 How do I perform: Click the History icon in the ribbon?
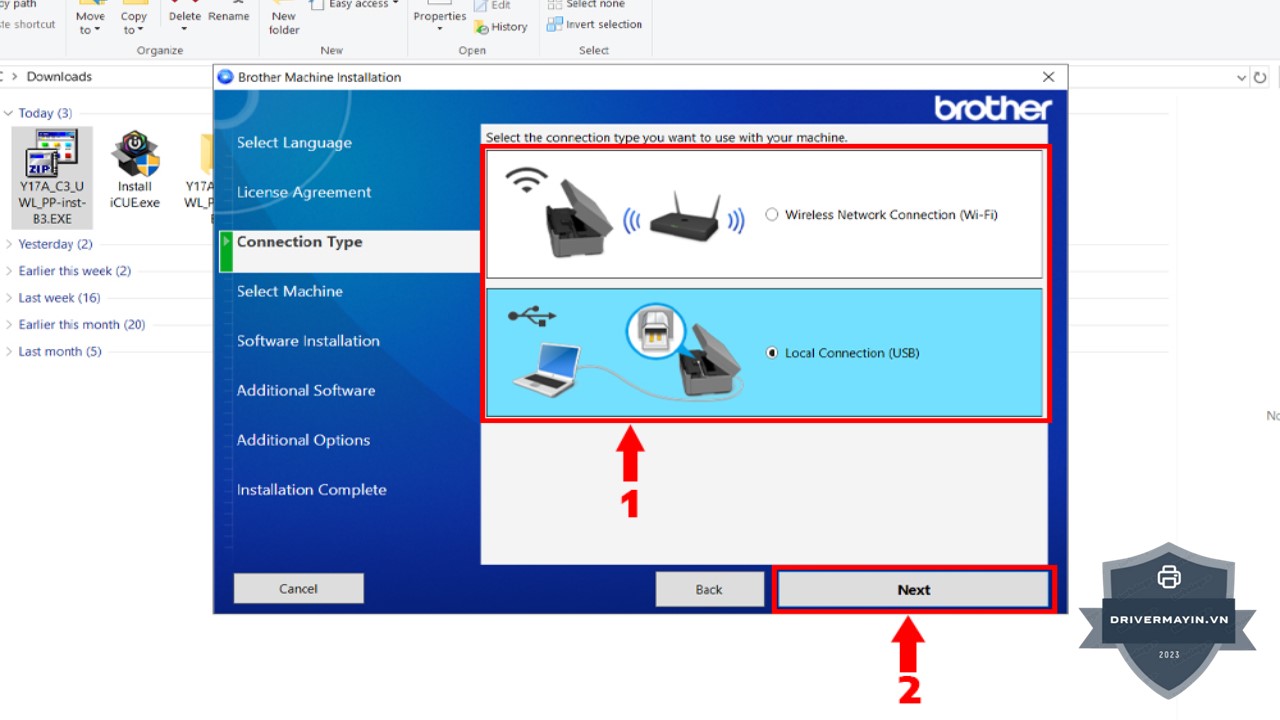point(482,27)
